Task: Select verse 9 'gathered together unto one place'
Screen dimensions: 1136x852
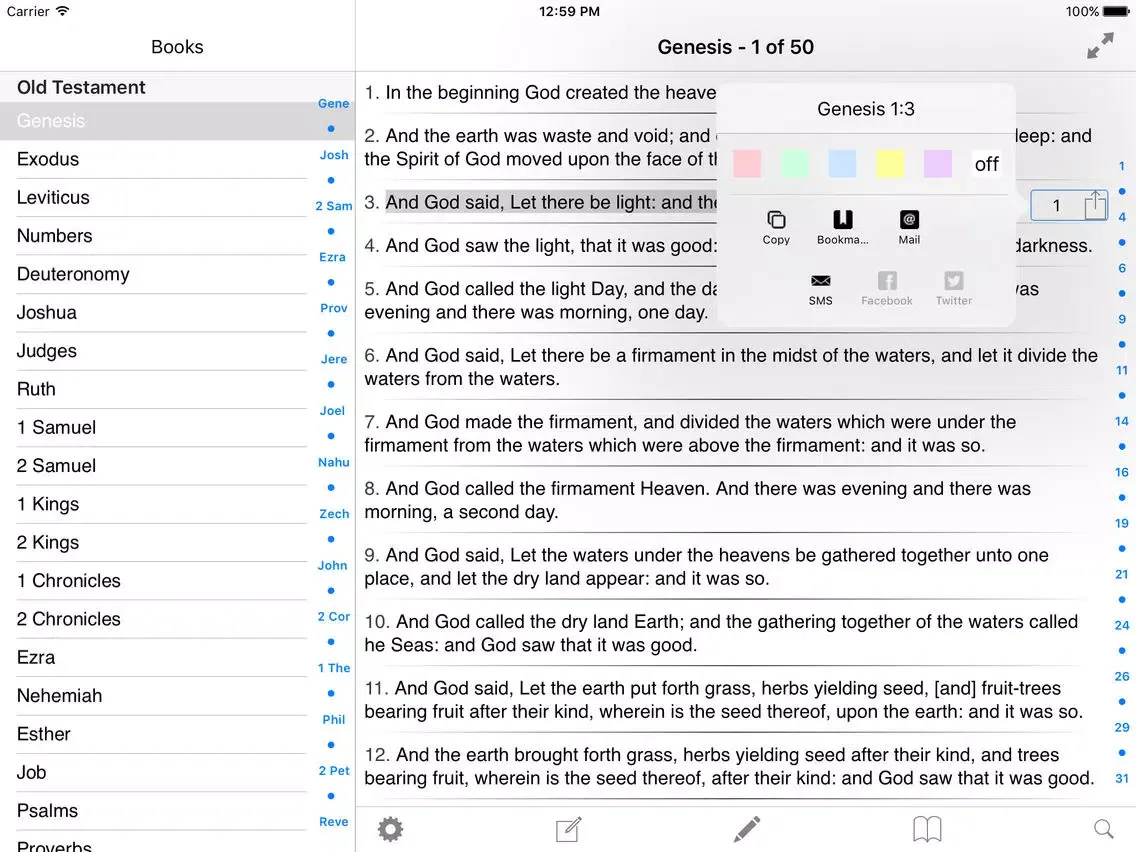Action: 706,567
